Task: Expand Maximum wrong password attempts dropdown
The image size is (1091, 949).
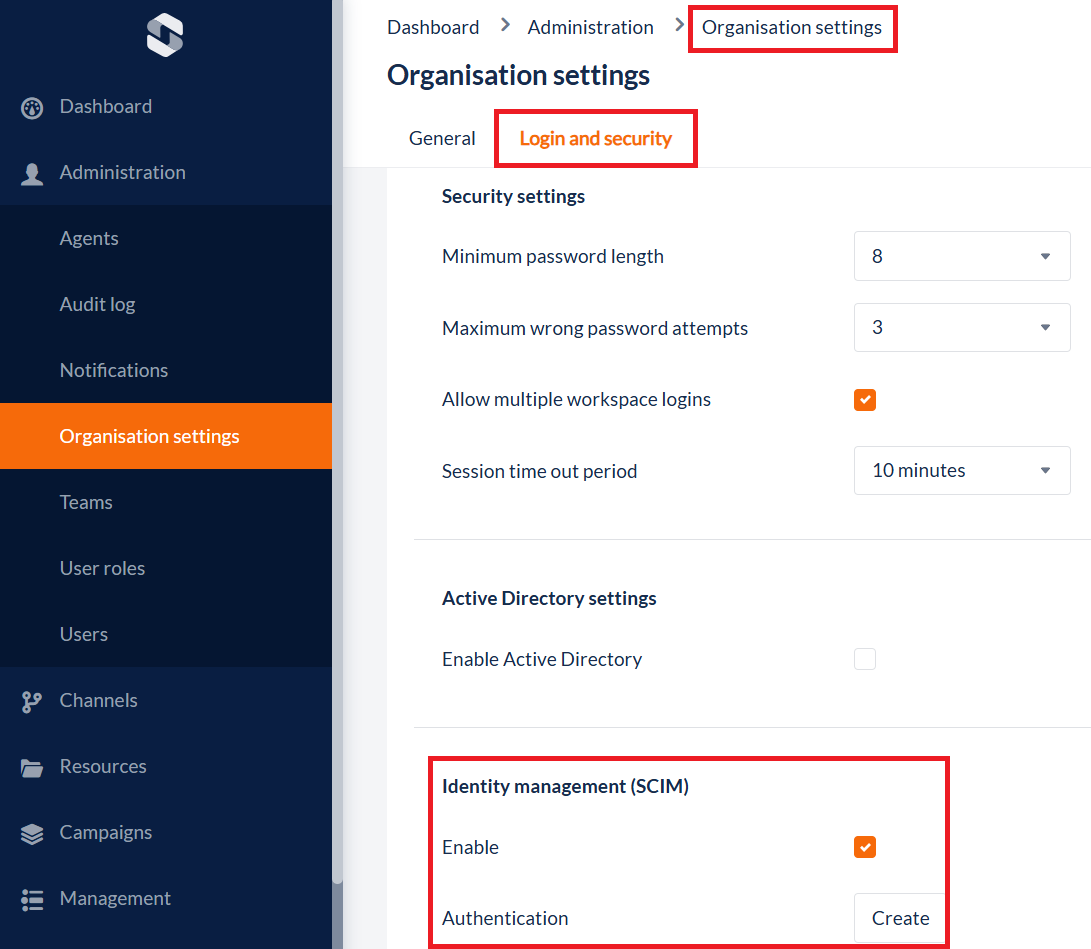Action: [961, 328]
